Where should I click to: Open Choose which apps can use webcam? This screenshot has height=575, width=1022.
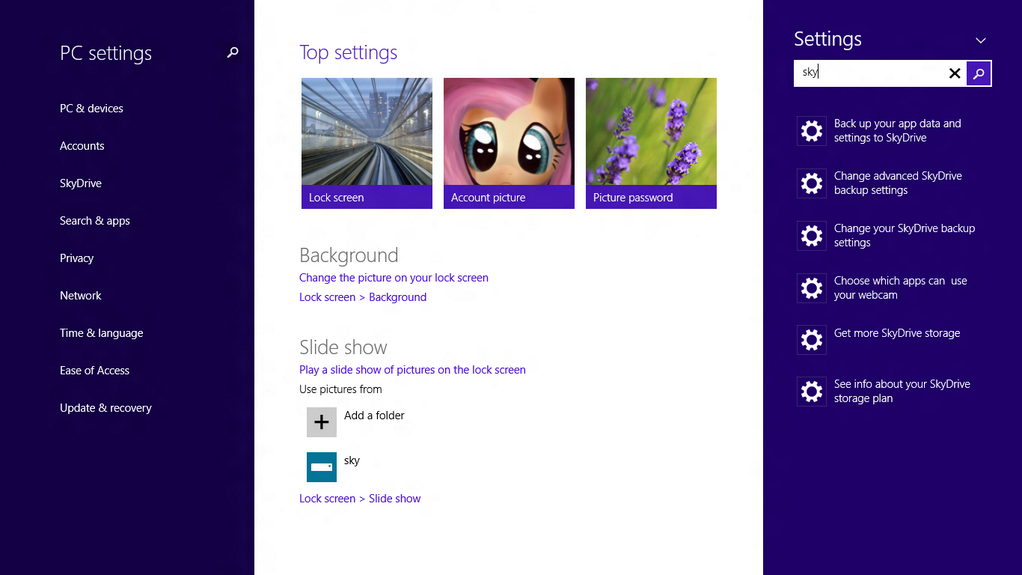(900, 288)
